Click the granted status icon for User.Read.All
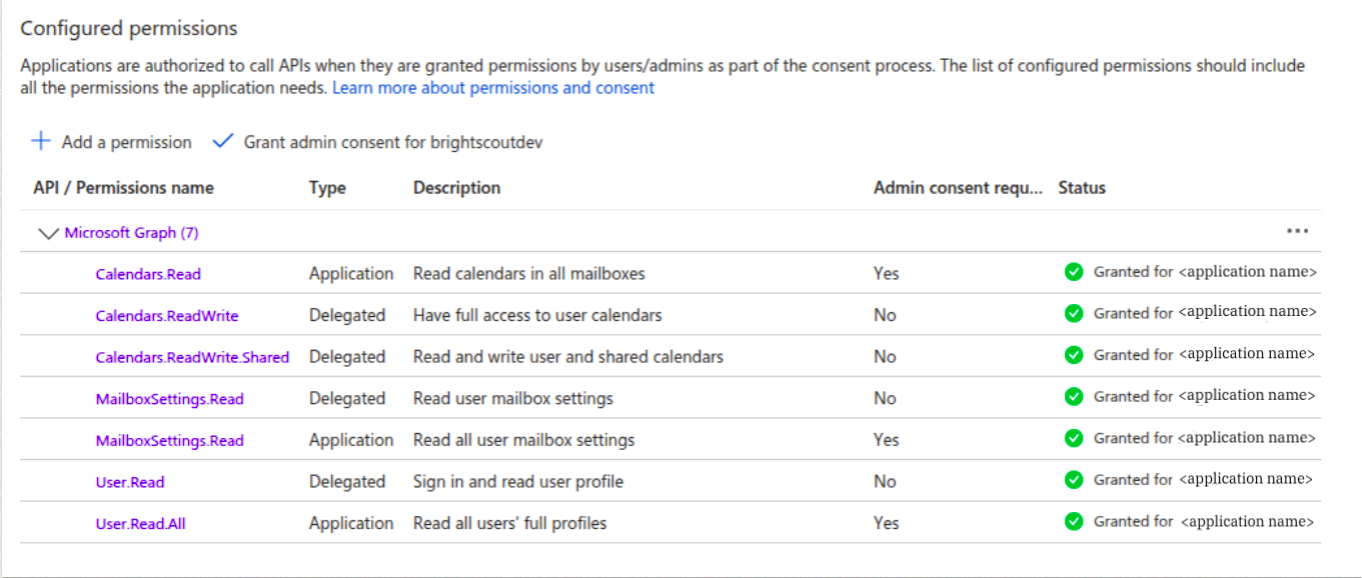 pyautogui.click(x=1072, y=521)
